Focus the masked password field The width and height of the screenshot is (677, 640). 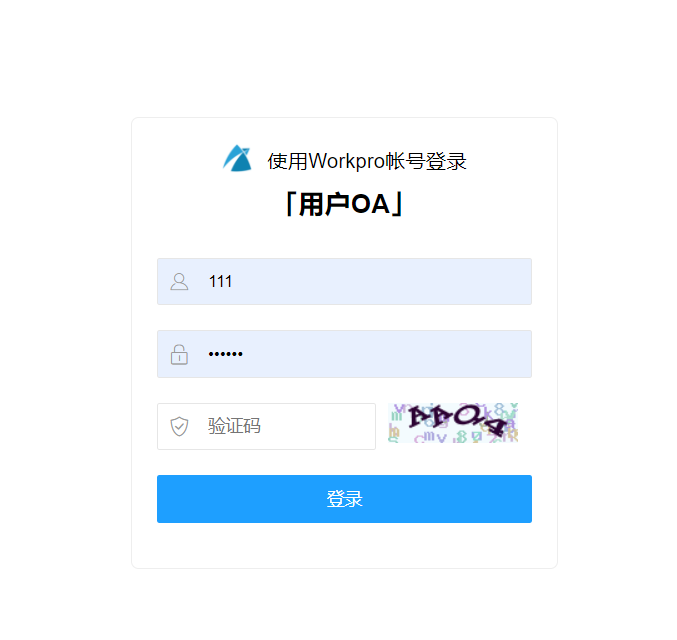click(345, 354)
